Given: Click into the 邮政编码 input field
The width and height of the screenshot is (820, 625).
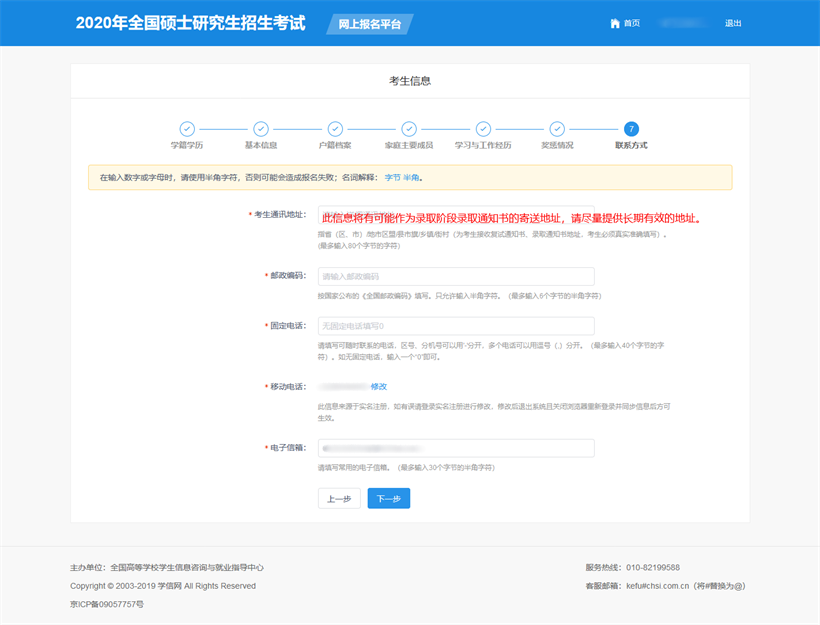Looking at the screenshot, I should coord(456,276).
